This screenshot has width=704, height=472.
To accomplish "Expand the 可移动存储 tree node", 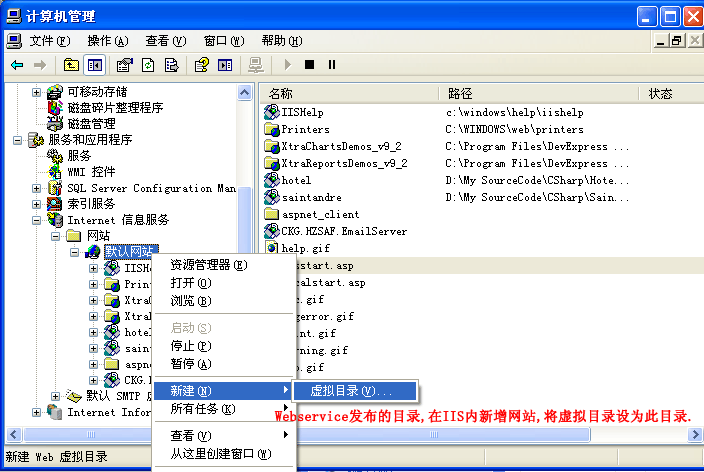I will (x=38, y=92).
